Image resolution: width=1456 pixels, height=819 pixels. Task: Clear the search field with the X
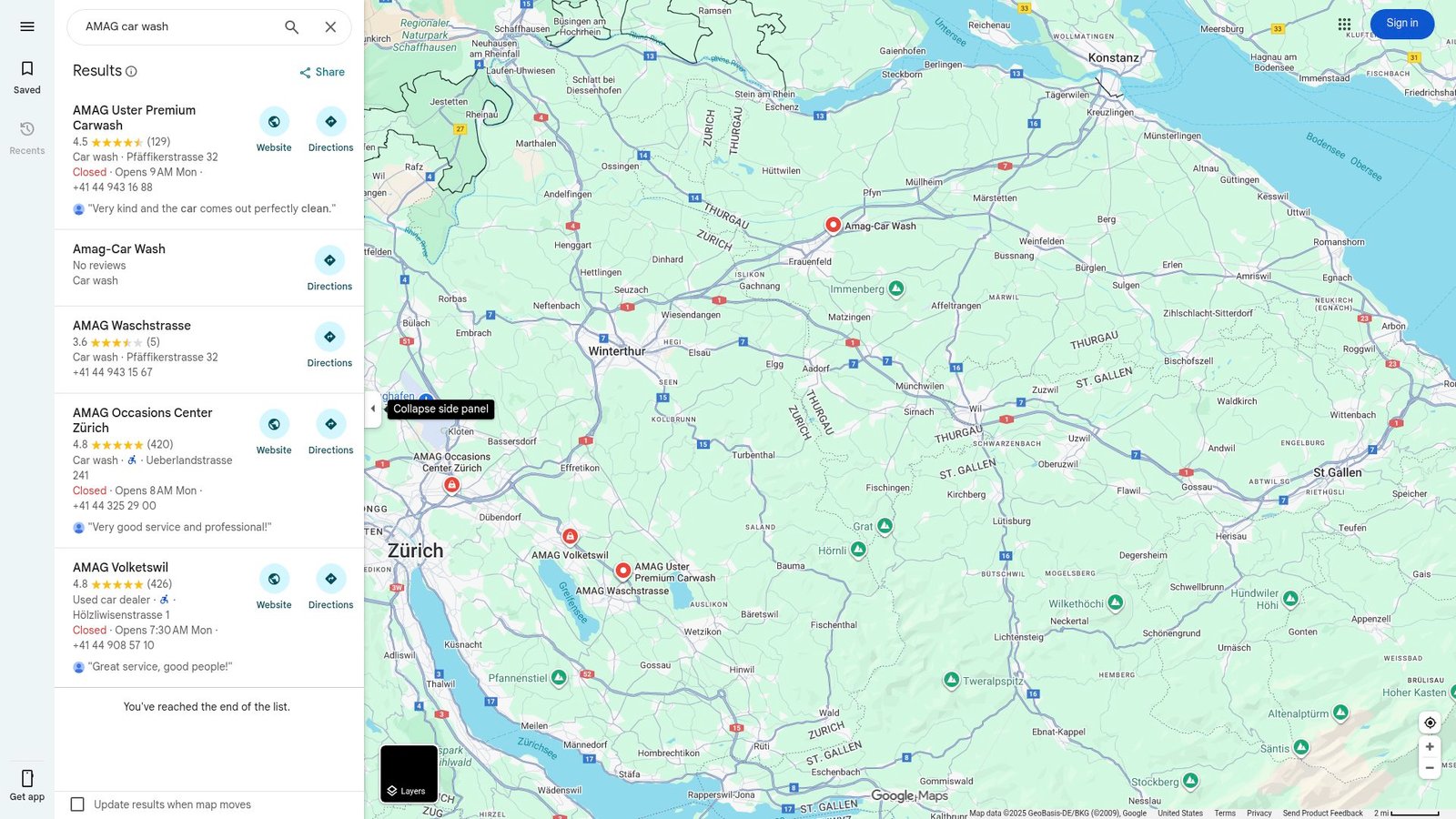pyautogui.click(x=329, y=26)
